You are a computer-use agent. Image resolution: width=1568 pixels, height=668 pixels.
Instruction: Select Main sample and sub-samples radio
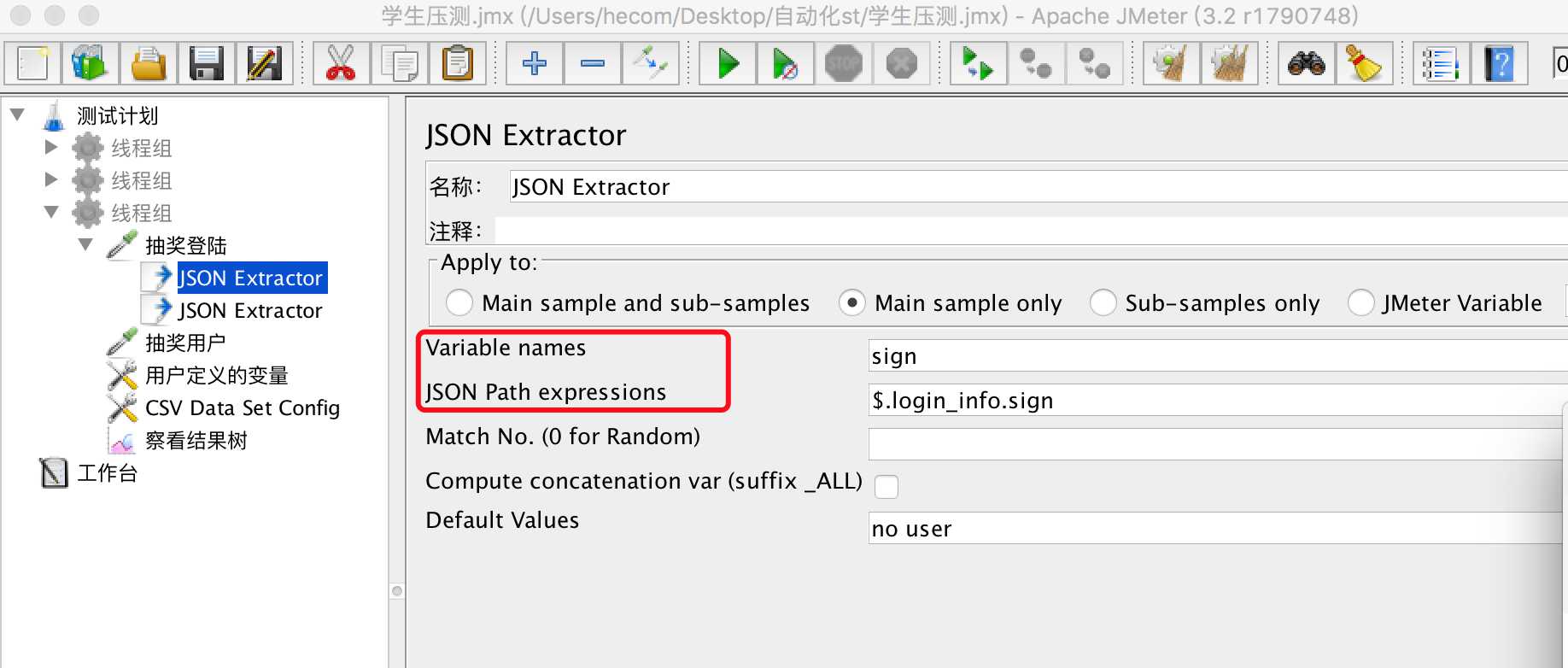click(x=459, y=302)
